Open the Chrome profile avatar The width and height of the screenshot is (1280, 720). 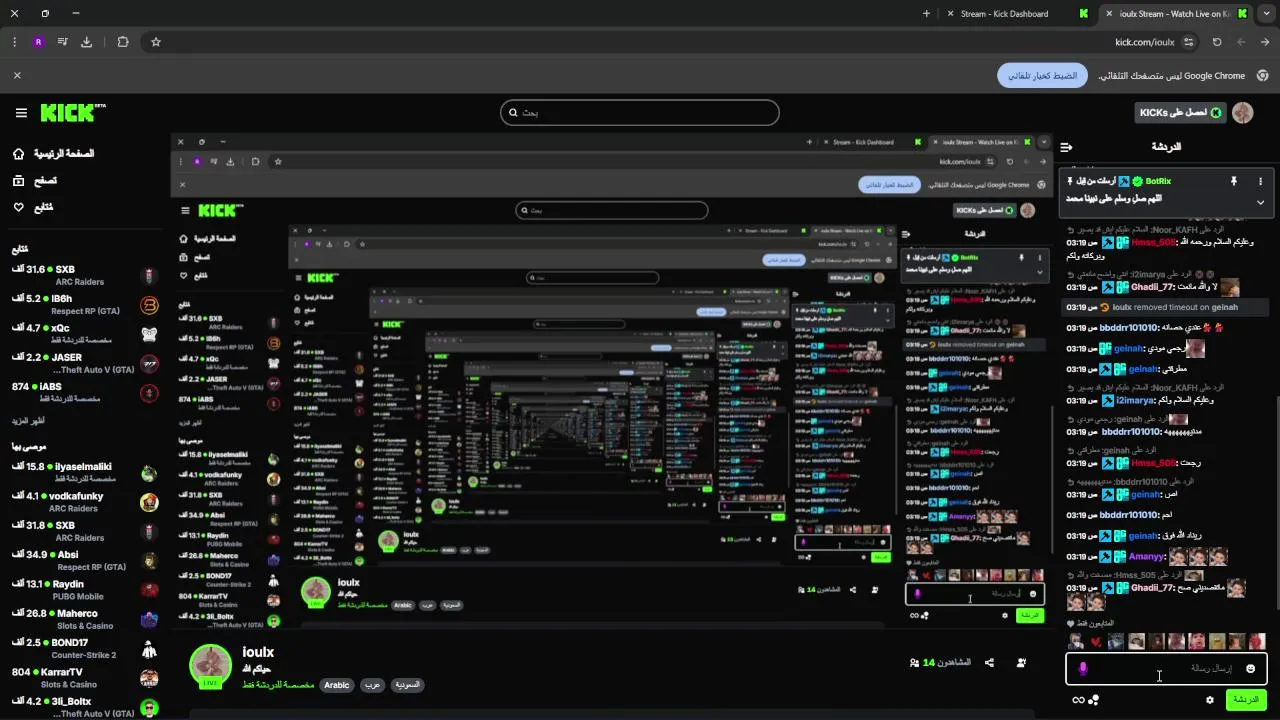point(38,42)
